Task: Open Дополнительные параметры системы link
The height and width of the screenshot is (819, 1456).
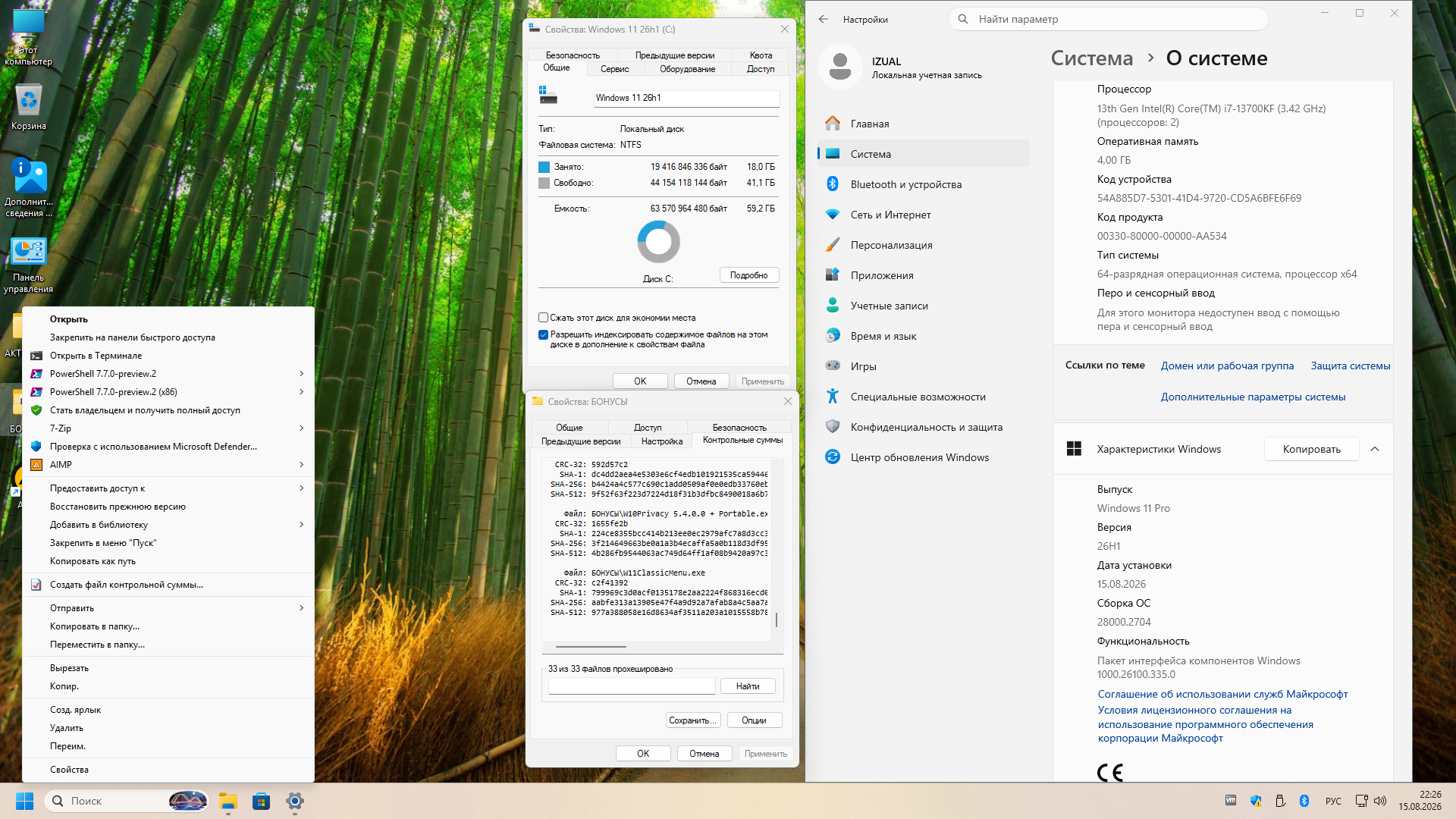Action: coord(1253,397)
